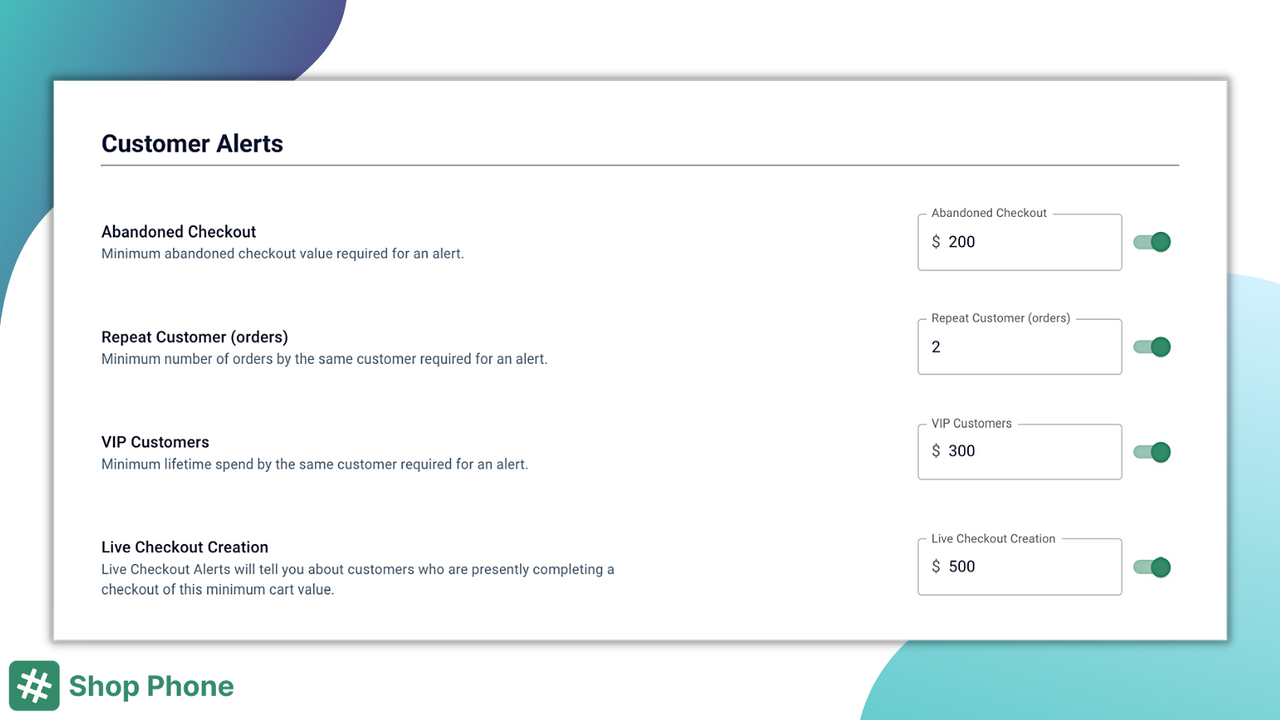The image size is (1280, 720).
Task: Click the Repeat Customer (orders) bold label
Action: [194, 337]
